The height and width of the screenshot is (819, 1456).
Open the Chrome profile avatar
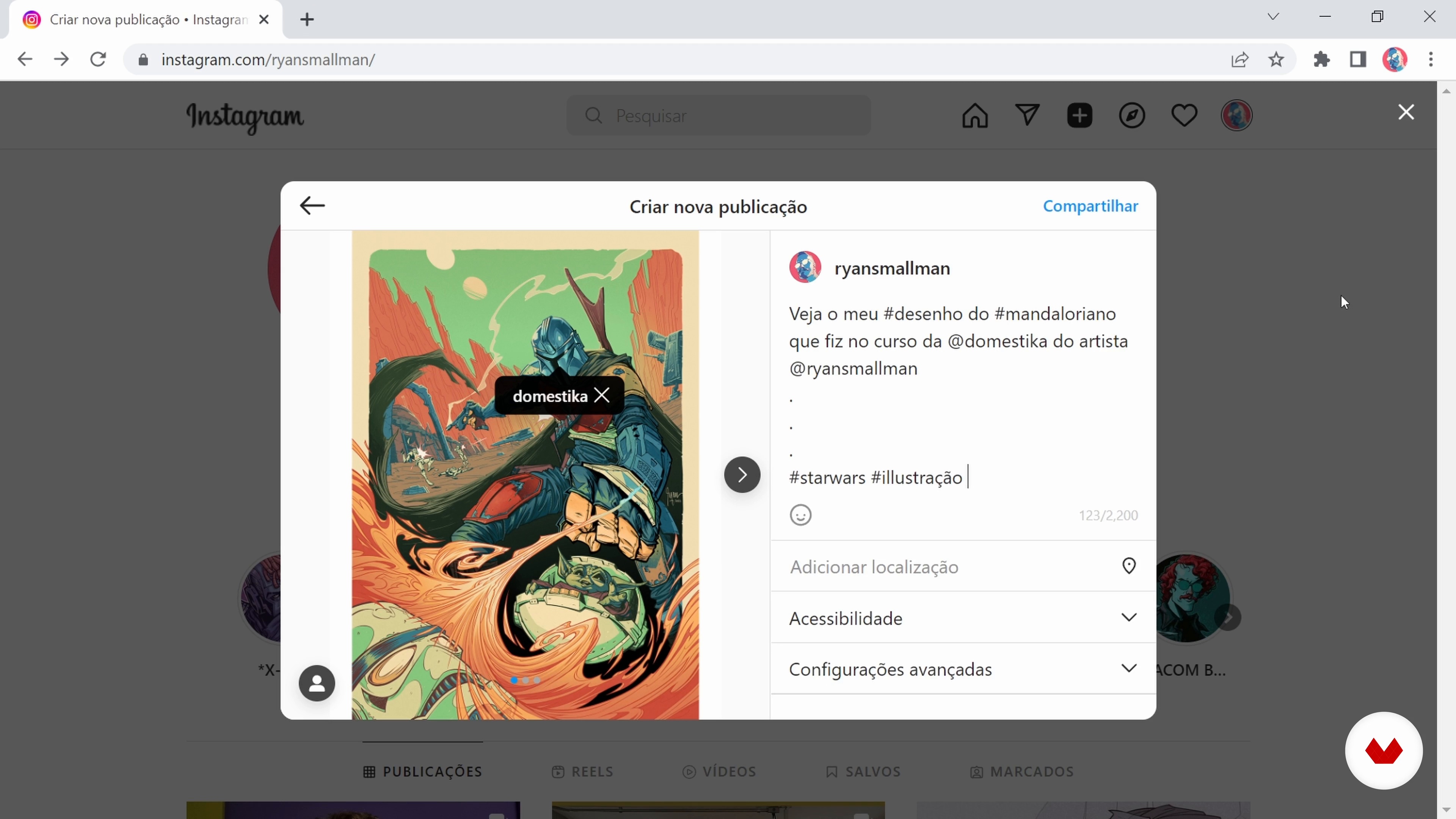1395,60
